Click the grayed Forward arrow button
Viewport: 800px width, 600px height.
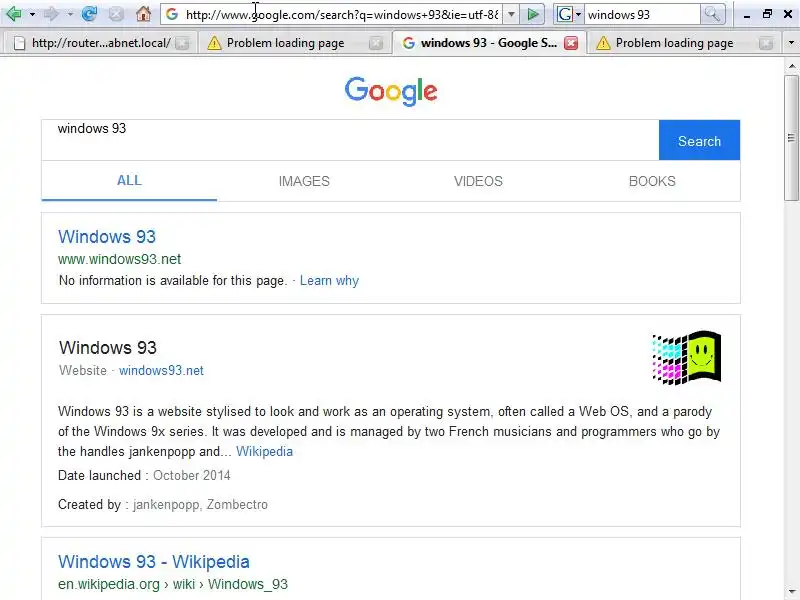click(52, 14)
